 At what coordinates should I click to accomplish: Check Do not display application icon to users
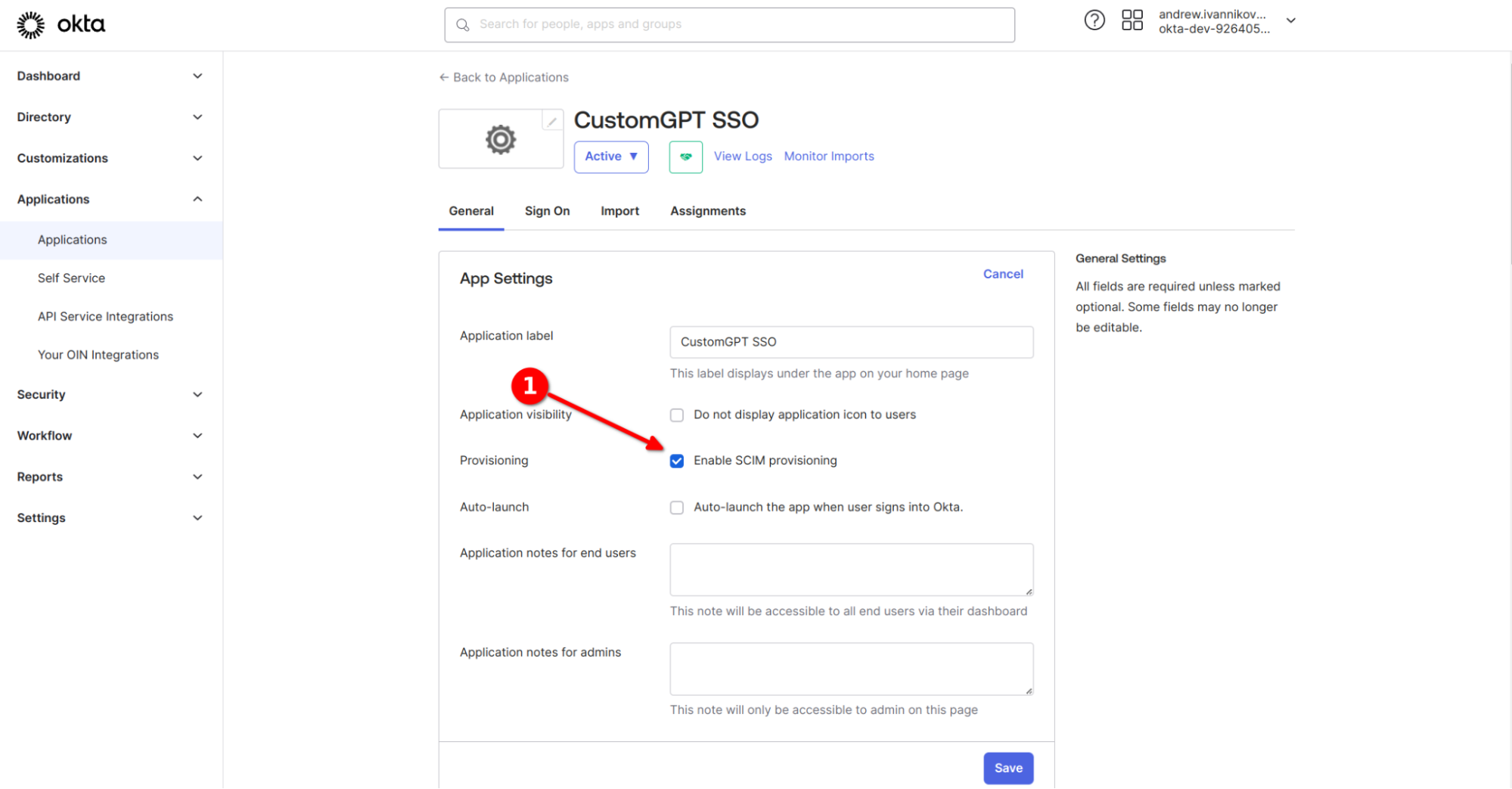coord(676,415)
